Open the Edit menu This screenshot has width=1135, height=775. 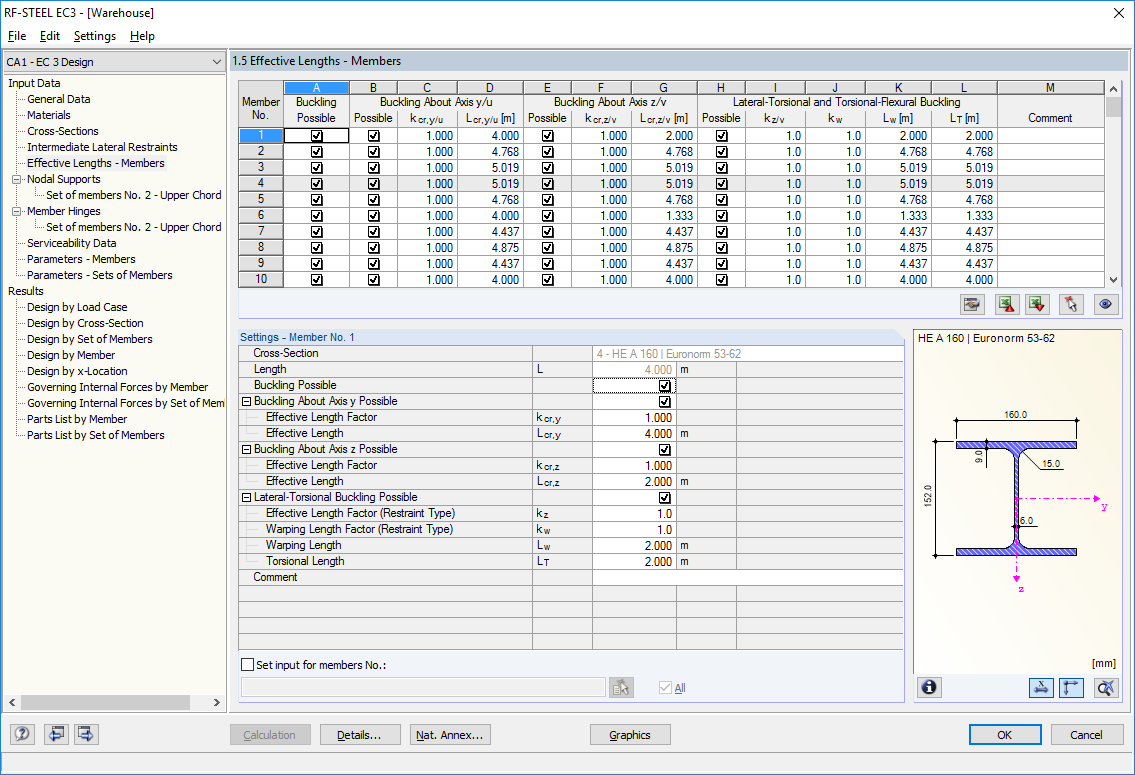50,36
